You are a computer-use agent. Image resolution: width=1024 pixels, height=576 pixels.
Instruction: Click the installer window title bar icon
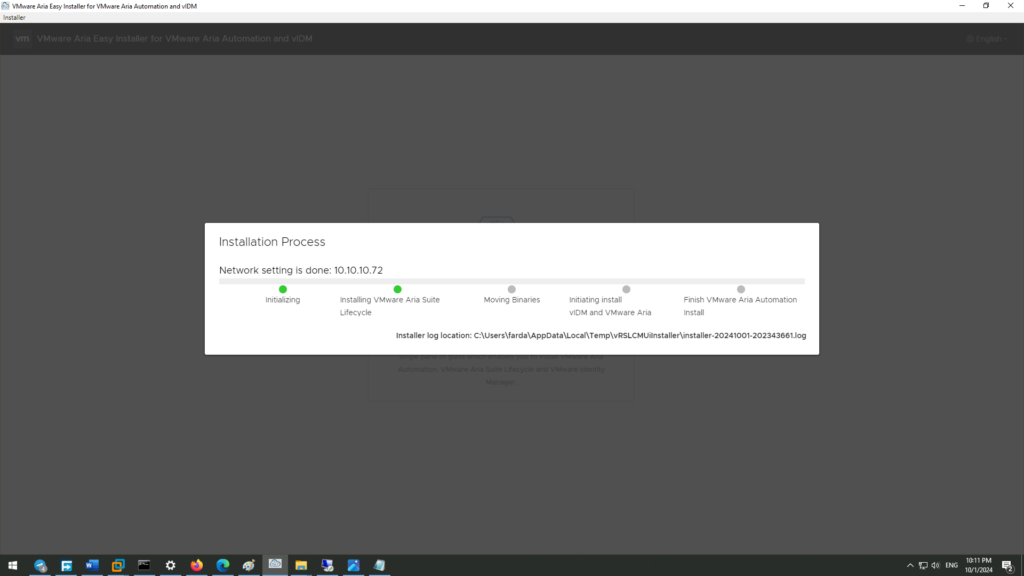click(x=5, y=6)
